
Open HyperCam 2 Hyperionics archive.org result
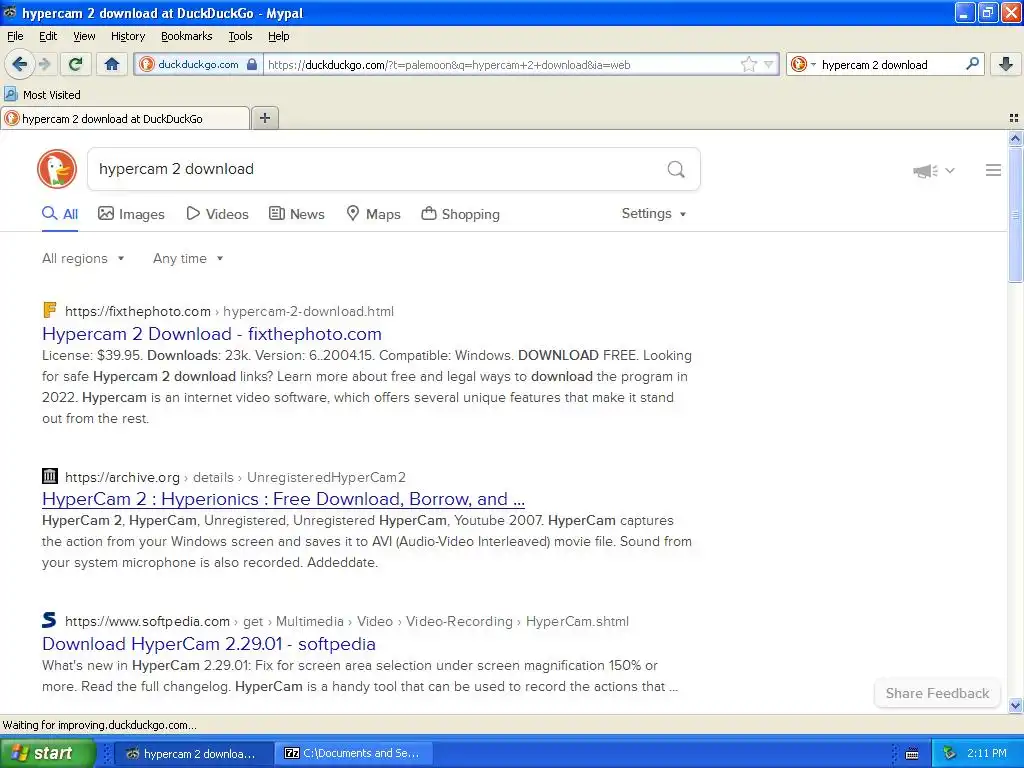coord(283,499)
